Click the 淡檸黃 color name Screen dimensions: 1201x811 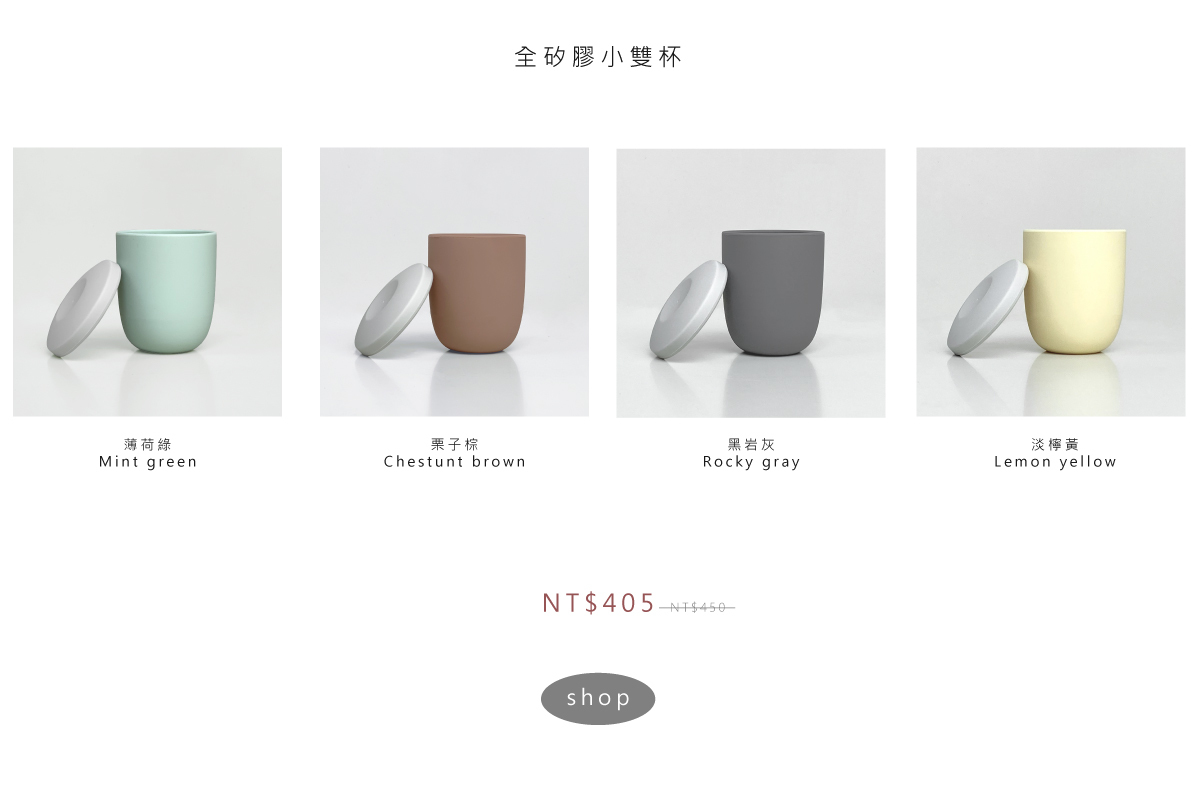pyautogui.click(x=1055, y=444)
